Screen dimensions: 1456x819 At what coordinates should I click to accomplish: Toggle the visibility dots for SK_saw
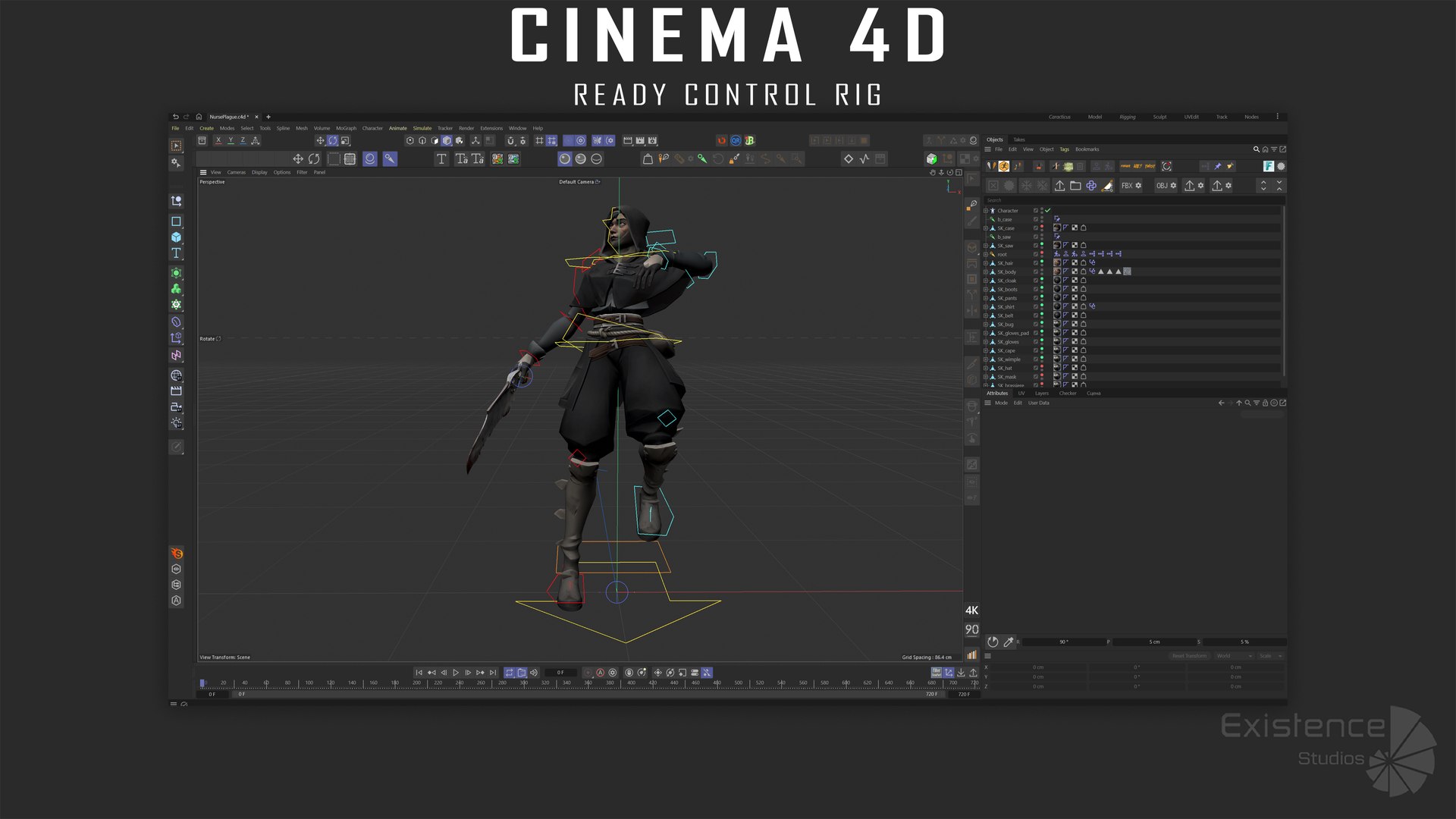pos(1042,246)
